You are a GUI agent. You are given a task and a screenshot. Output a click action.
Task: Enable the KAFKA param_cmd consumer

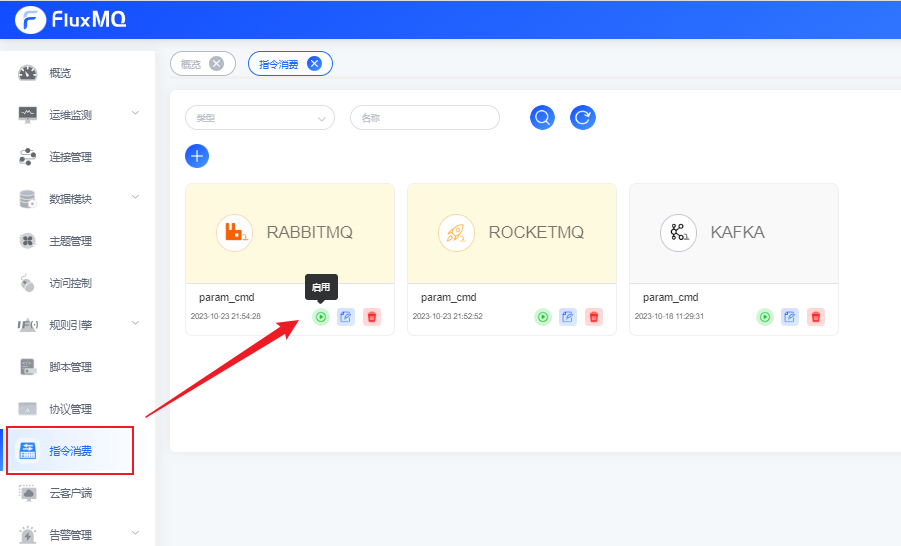pyautogui.click(x=765, y=317)
